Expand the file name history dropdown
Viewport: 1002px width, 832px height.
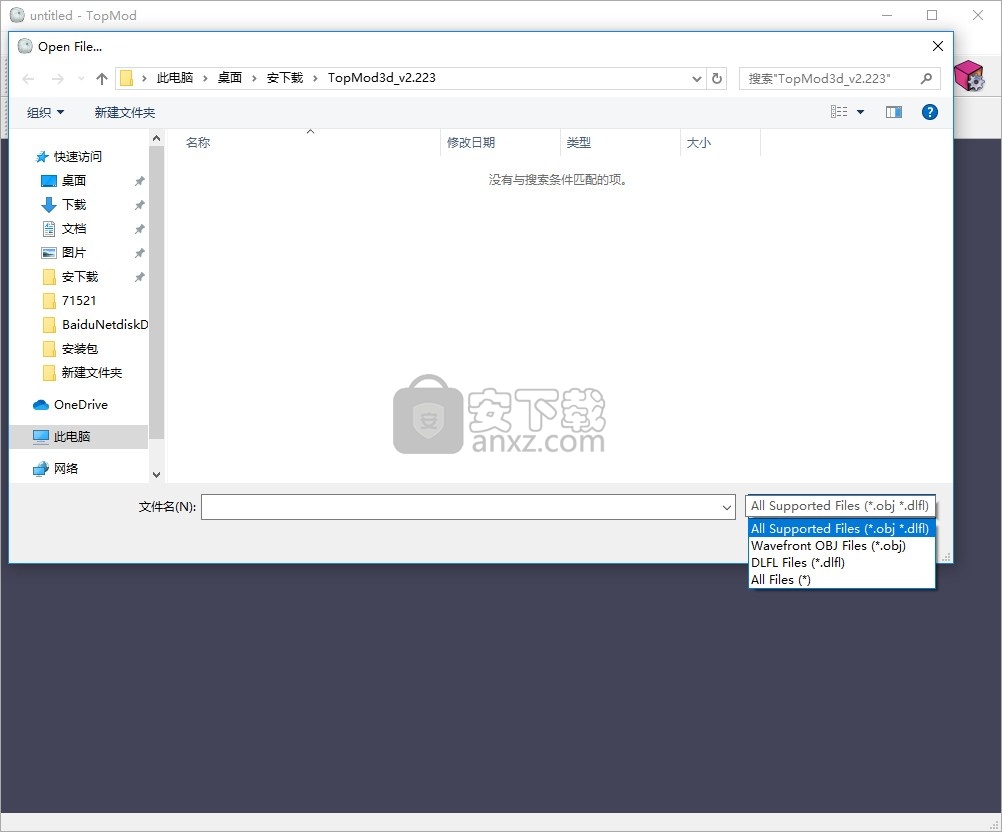(727, 507)
